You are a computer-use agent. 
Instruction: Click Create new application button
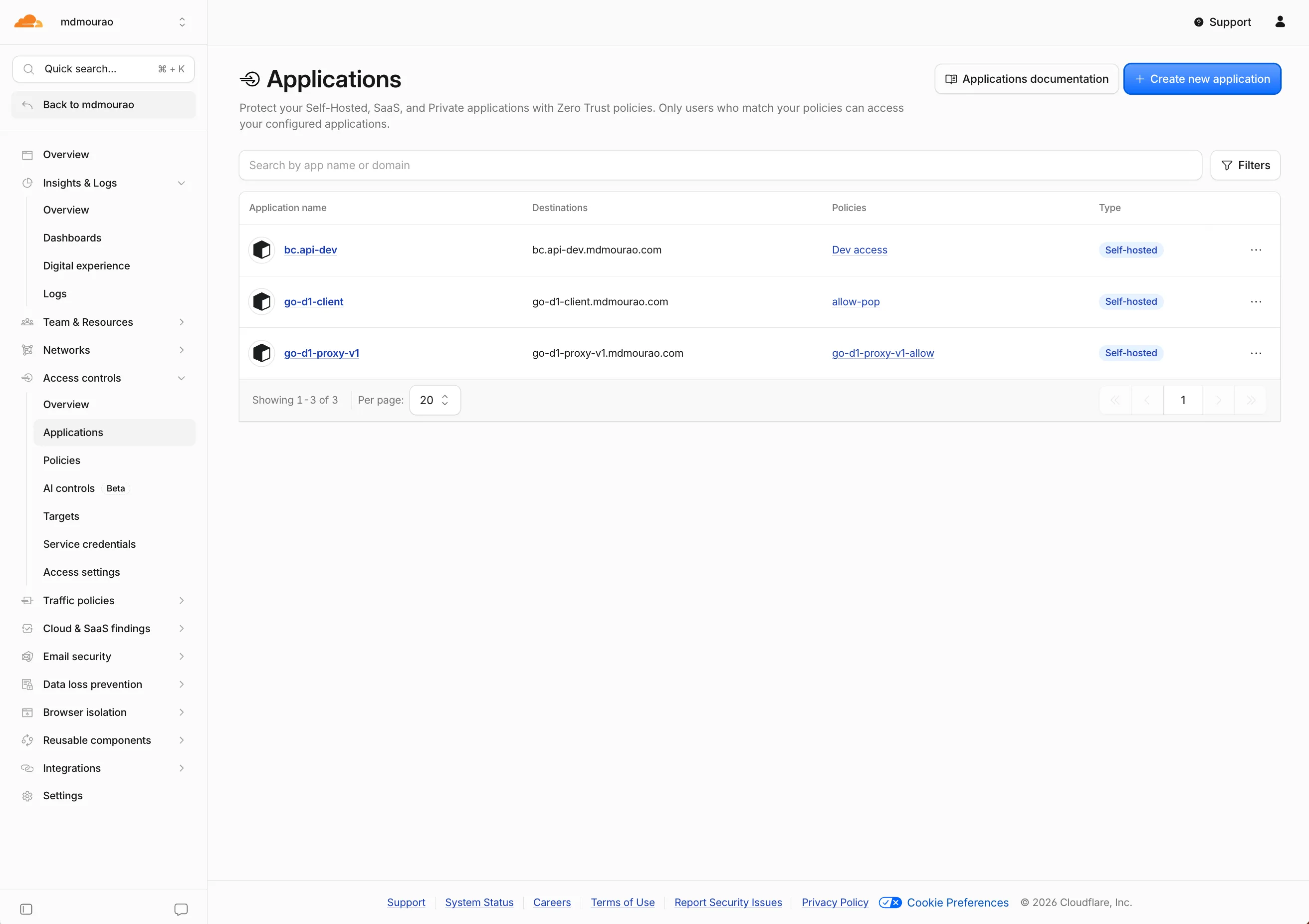1202,79
